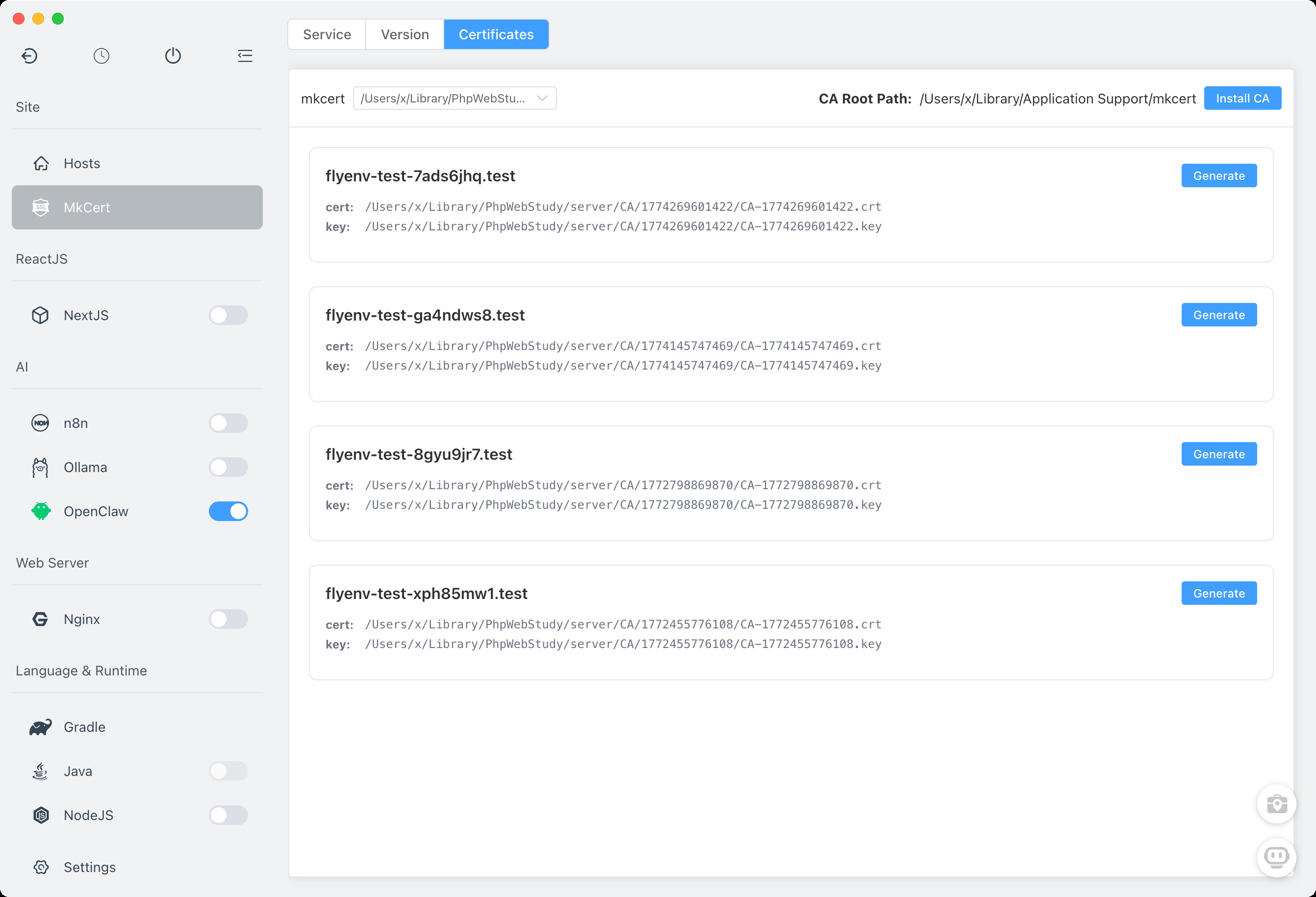The width and height of the screenshot is (1316, 897).
Task: Expand the mkcert path dropdown
Action: click(454, 99)
